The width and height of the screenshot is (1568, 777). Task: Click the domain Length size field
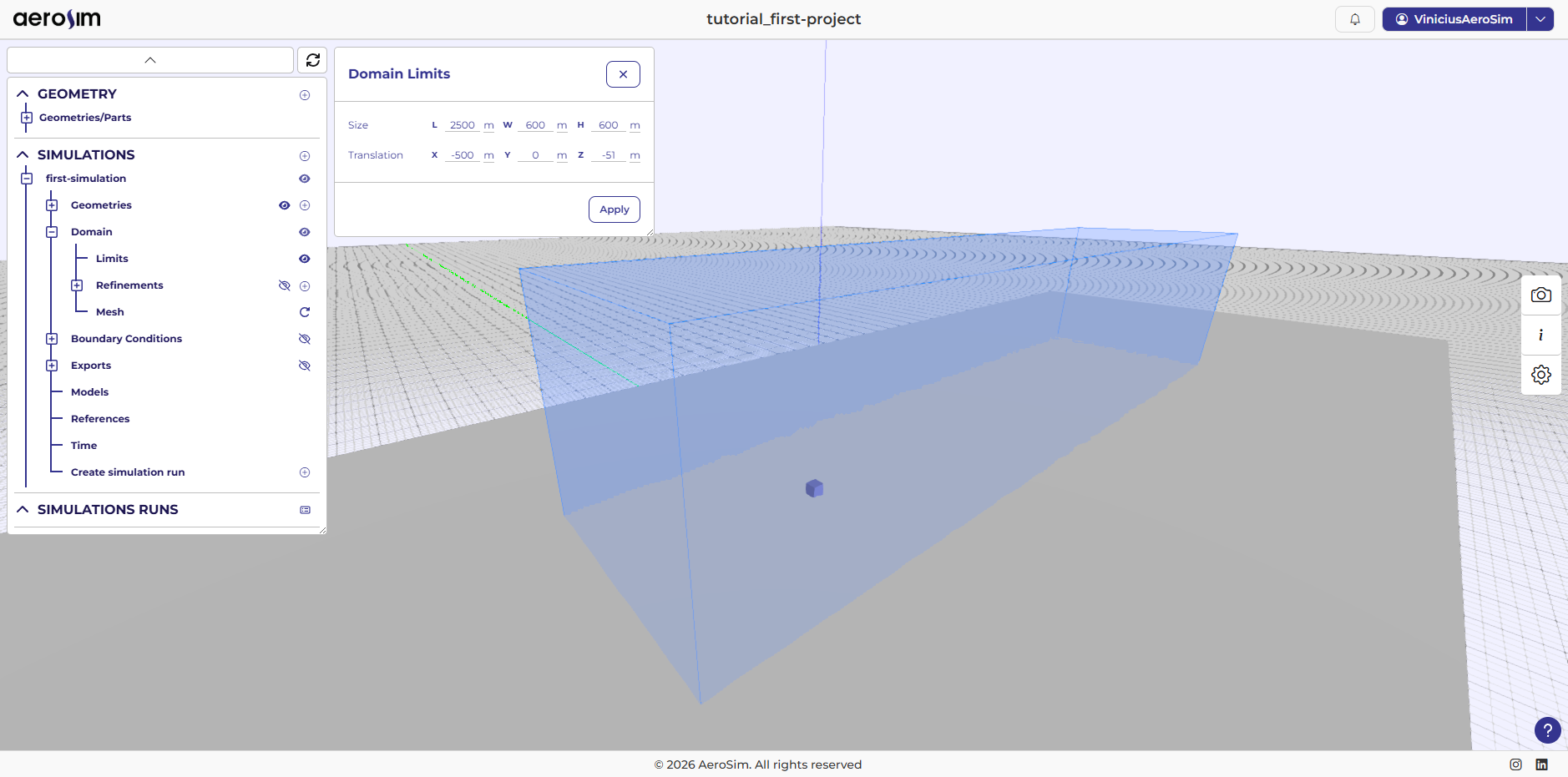[462, 125]
